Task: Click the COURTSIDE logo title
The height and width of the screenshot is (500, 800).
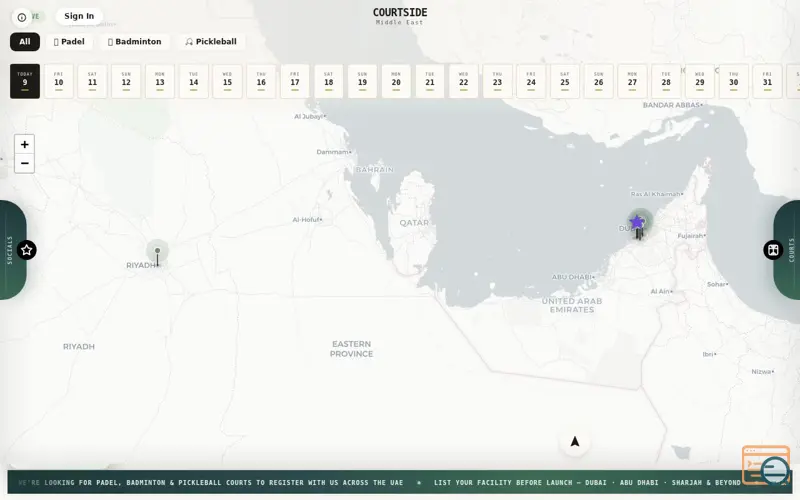Action: [400, 13]
